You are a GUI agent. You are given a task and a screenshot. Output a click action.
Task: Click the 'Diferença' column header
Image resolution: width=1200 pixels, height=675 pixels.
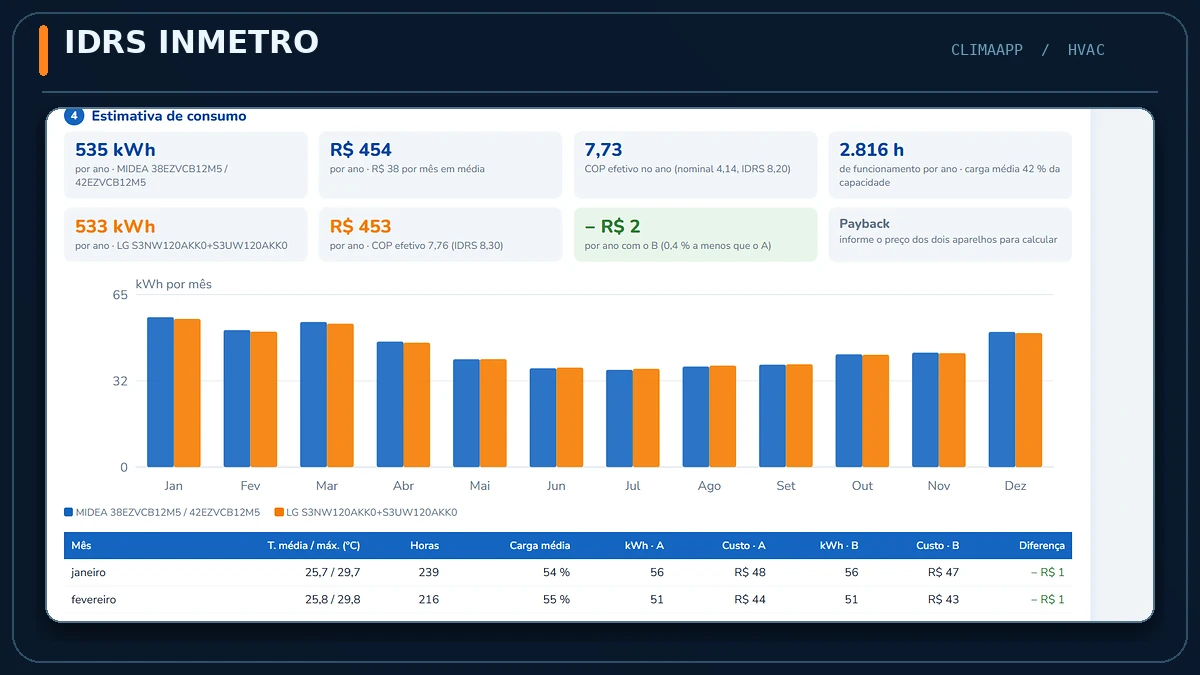click(1042, 546)
